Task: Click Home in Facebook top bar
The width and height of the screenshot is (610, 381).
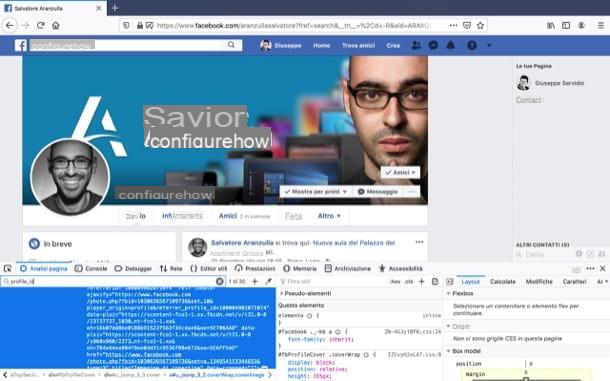Action: (322, 46)
